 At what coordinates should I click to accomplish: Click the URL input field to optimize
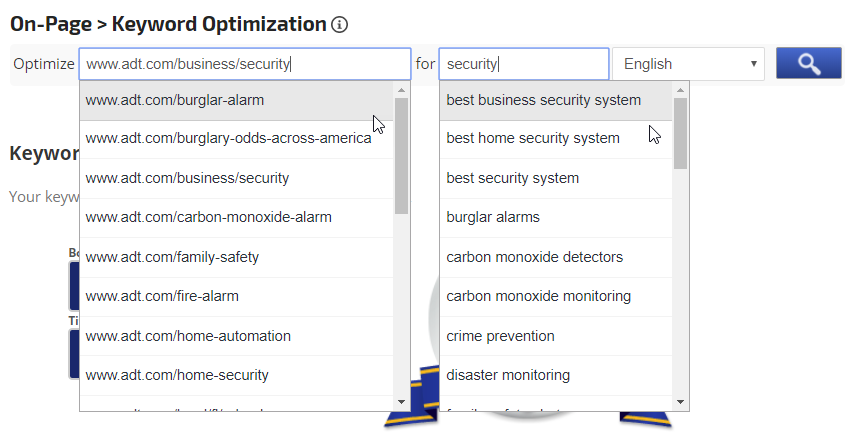[x=244, y=64]
